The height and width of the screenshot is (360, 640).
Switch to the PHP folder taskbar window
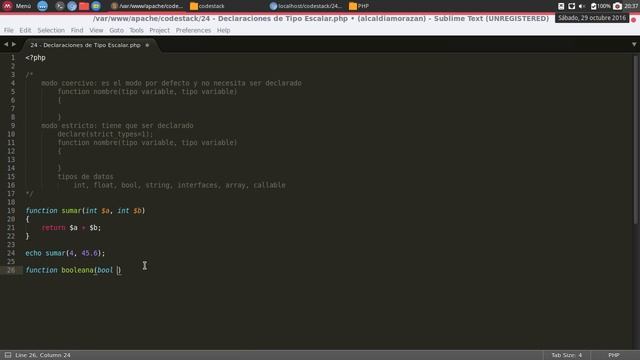click(359, 6)
